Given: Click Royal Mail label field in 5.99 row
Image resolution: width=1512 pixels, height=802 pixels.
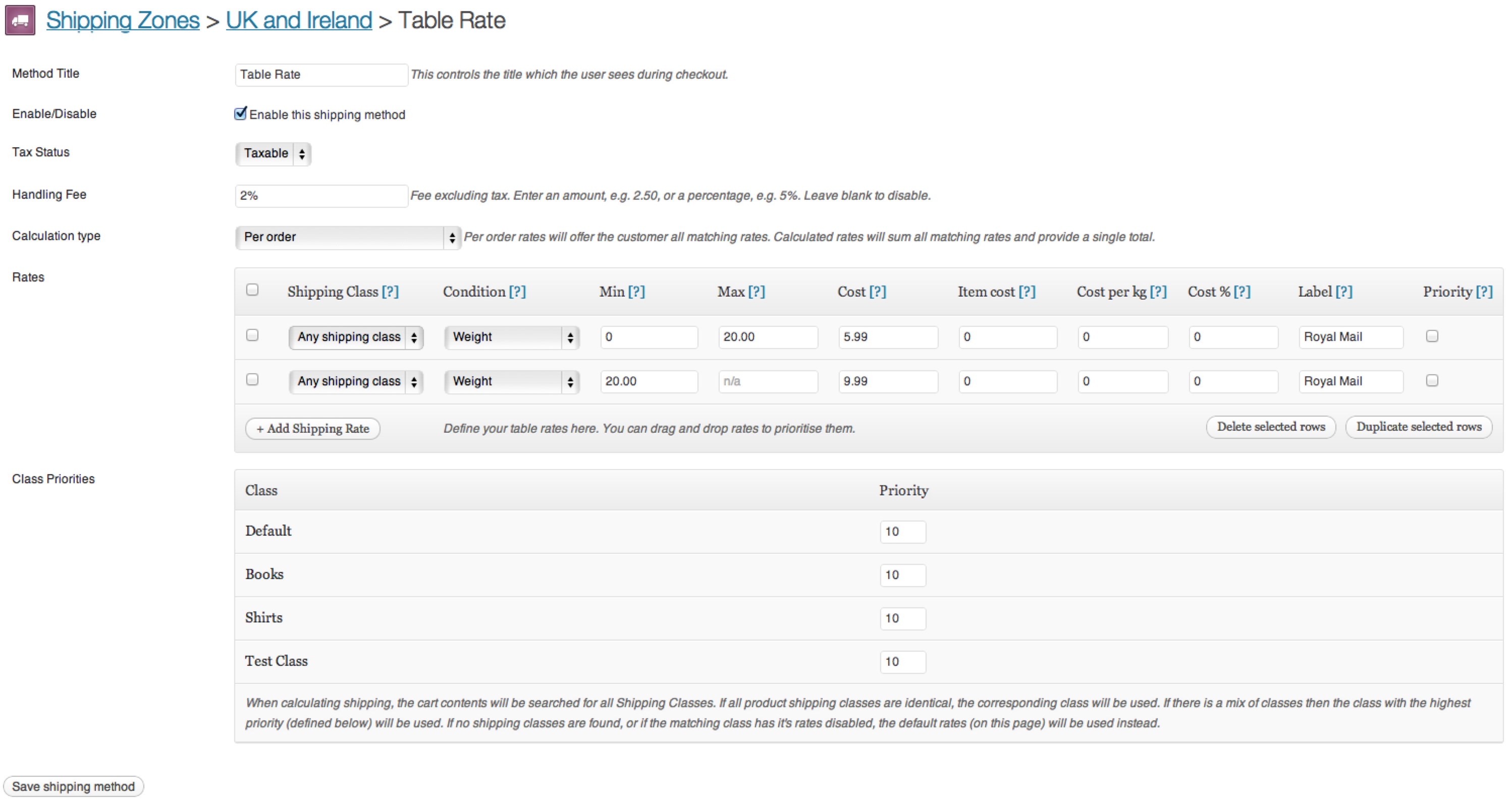Looking at the screenshot, I should point(1351,337).
